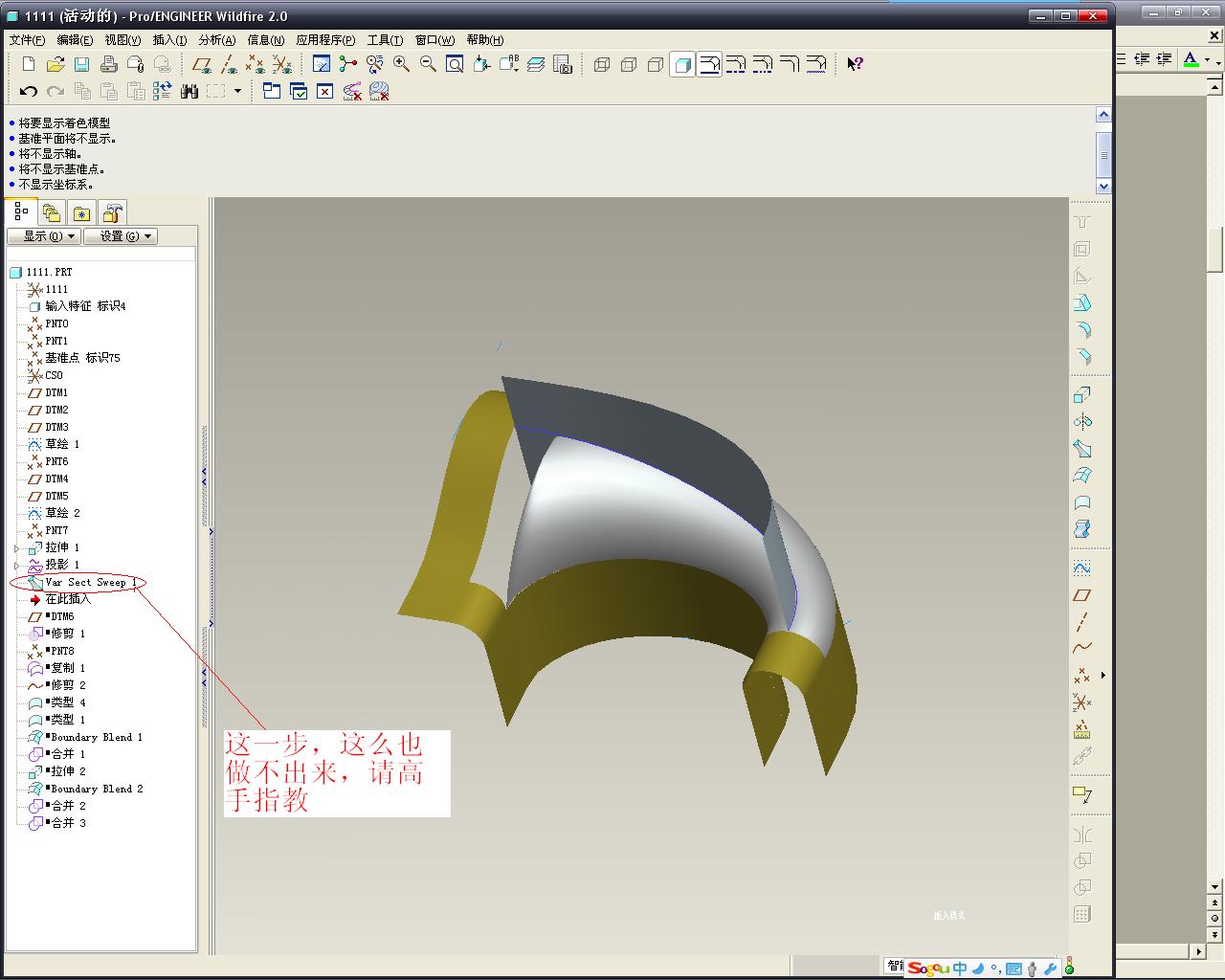This screenshot has width=1225, height=980.
Task: Open datum point tool flyout arrow
Action: 1102,675
